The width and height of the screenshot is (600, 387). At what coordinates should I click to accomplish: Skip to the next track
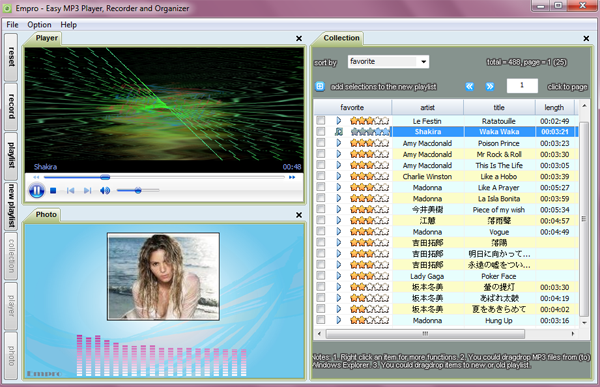88,190
